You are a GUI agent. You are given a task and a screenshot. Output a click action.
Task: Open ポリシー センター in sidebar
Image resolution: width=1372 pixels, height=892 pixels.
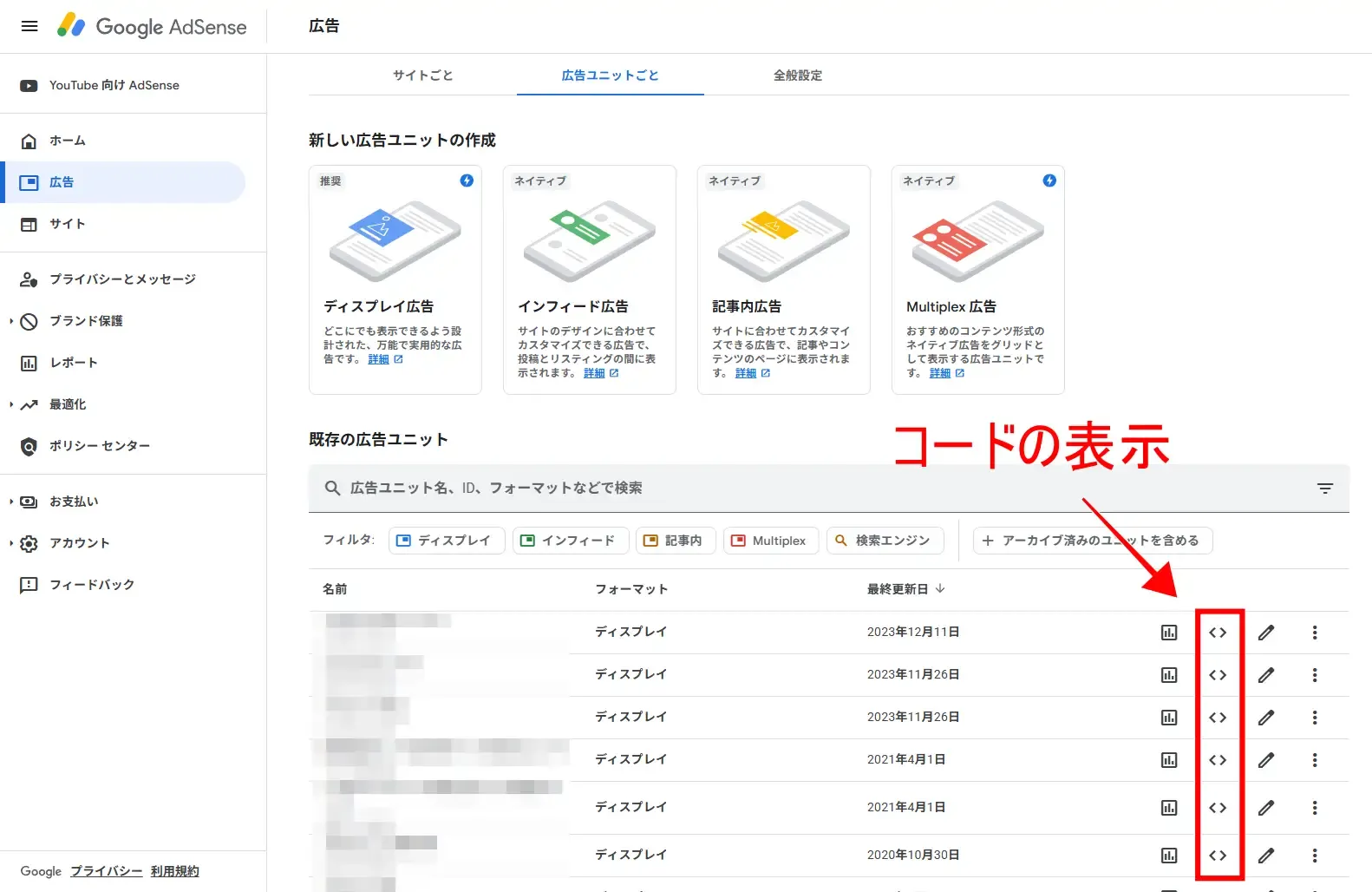click(x=99, y=446)
